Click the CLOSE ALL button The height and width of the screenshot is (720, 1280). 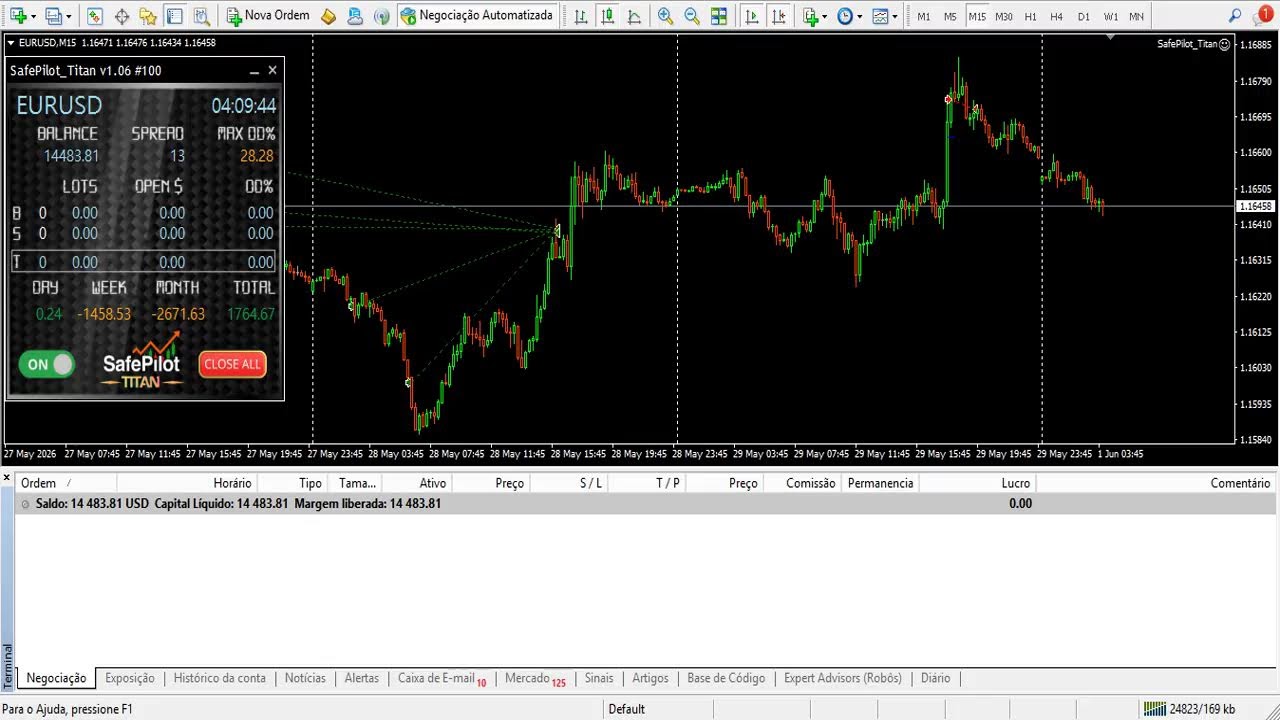pyautogui.click(x=232, y=364)
